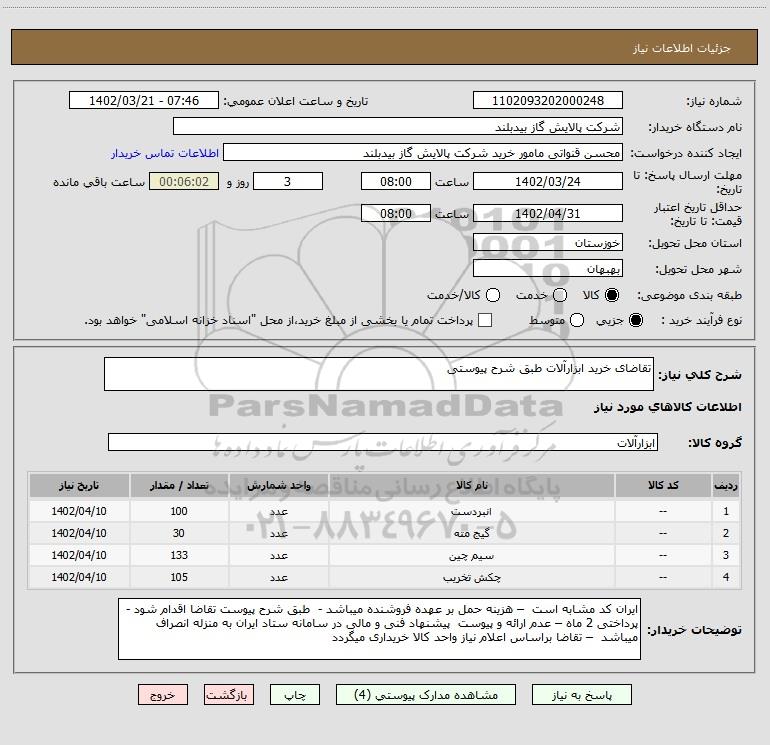Open مشاهده مدارک پیوستی (4) button
770x745 pixels.
point(426,695)
